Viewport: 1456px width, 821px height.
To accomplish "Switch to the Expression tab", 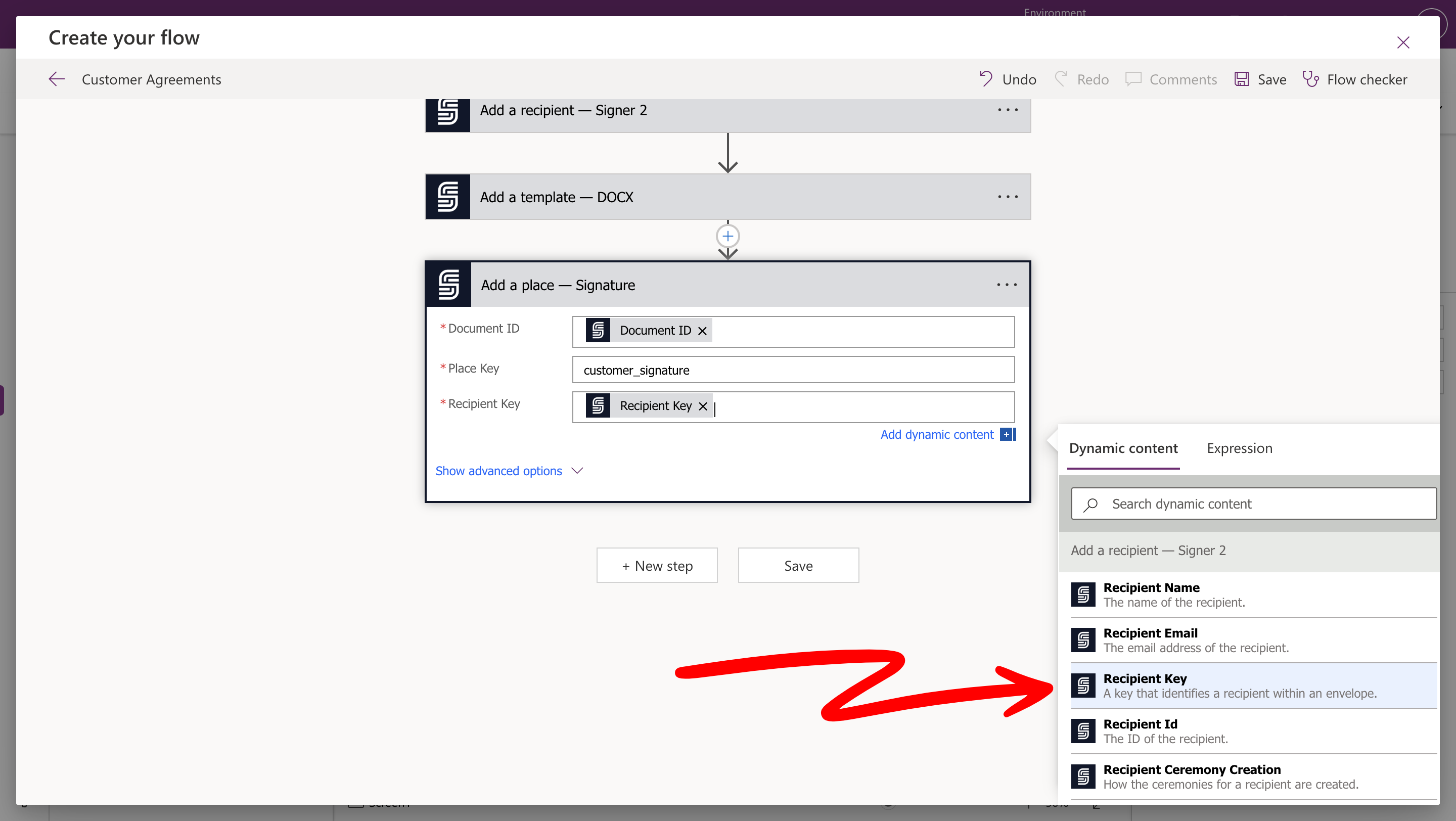I will pos(1239,448).
